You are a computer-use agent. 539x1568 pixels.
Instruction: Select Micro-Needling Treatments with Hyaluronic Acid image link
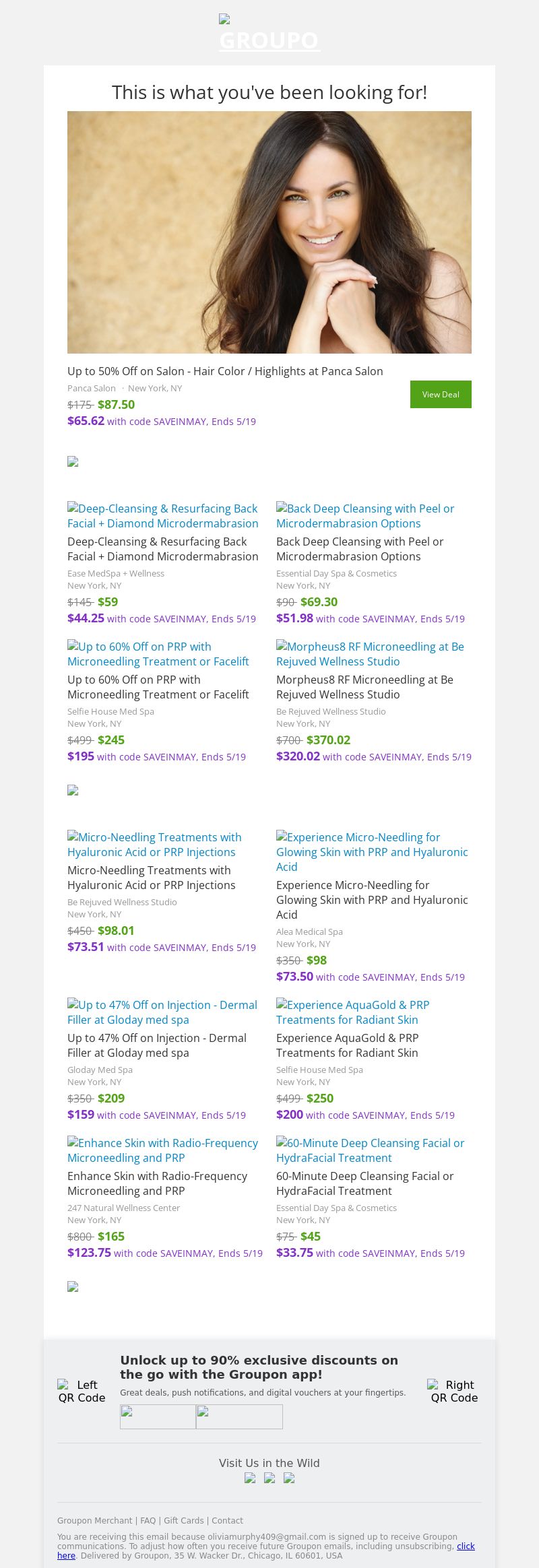tap(154, 845)
